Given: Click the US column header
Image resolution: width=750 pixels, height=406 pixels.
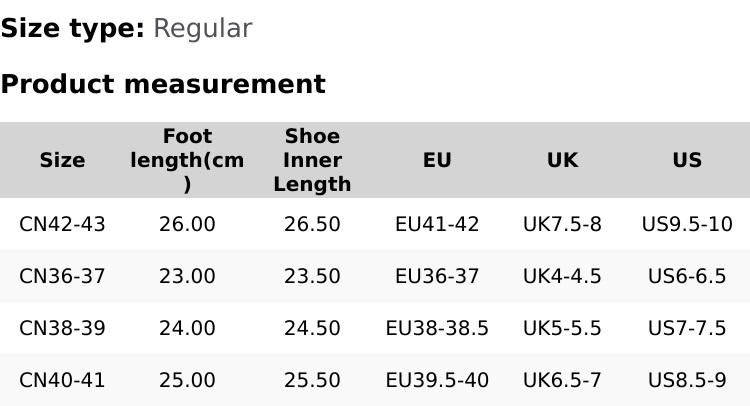Looking at the screenshot, I should [x=687, y=160].
